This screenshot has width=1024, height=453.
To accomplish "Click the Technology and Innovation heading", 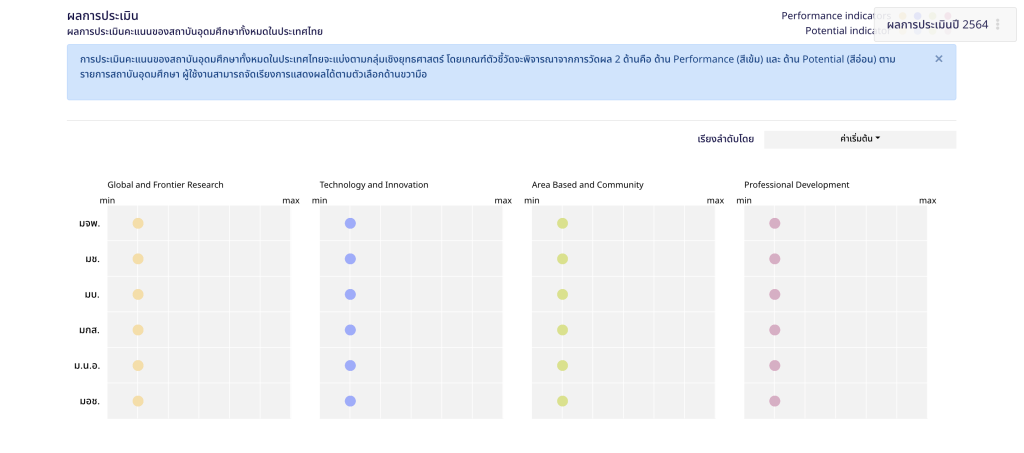I will (x=374, y=185).
